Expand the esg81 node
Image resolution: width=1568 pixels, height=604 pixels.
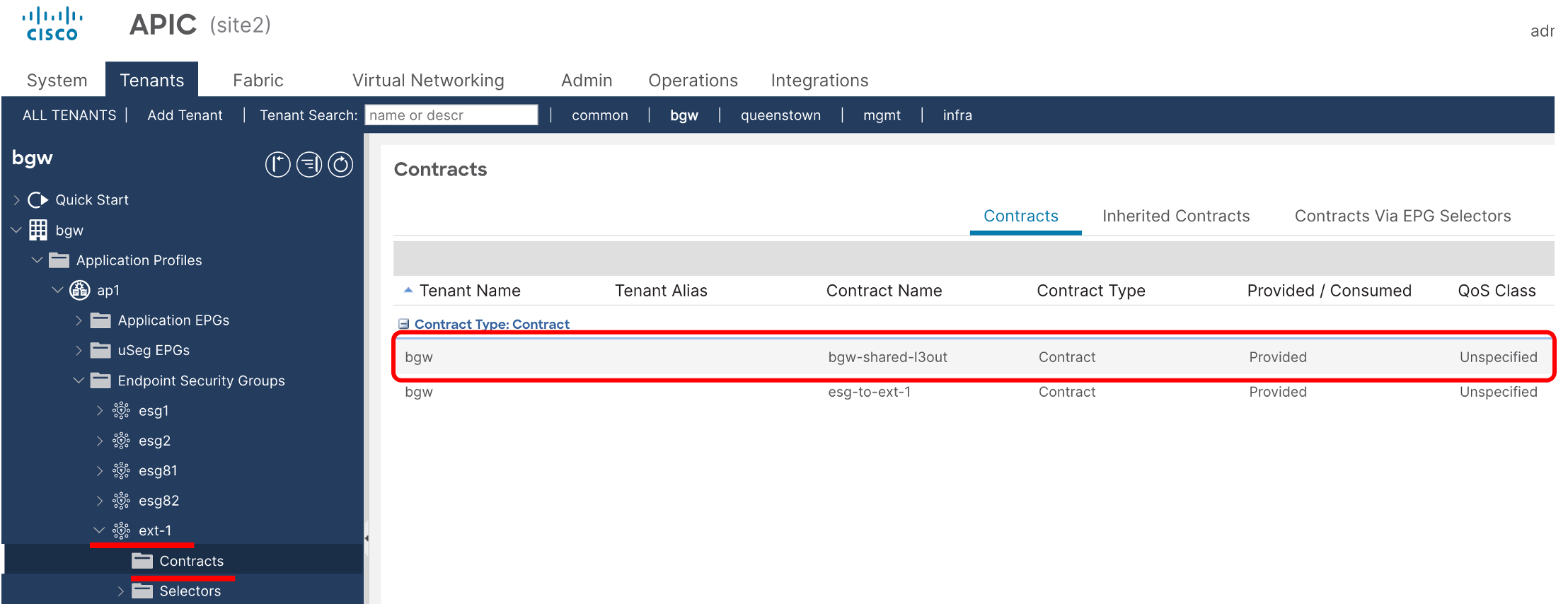tap(100, 470)
